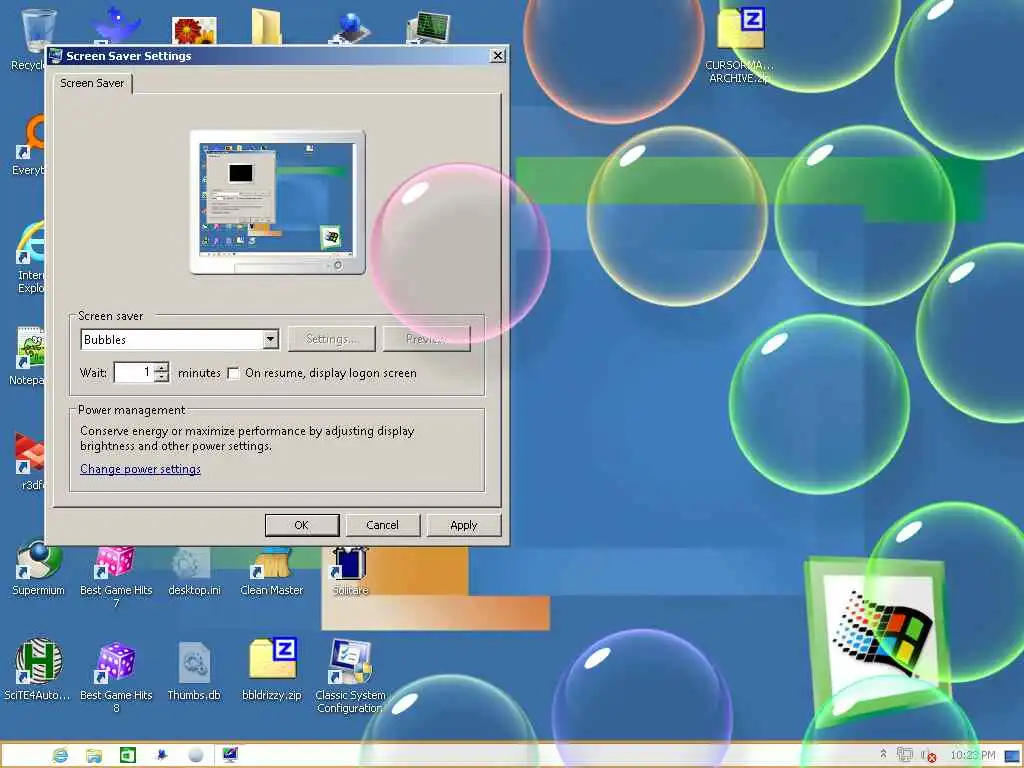Click Internet Explorer icon in taskbar
Viewport: 1024px width, 768px height.
60,755
